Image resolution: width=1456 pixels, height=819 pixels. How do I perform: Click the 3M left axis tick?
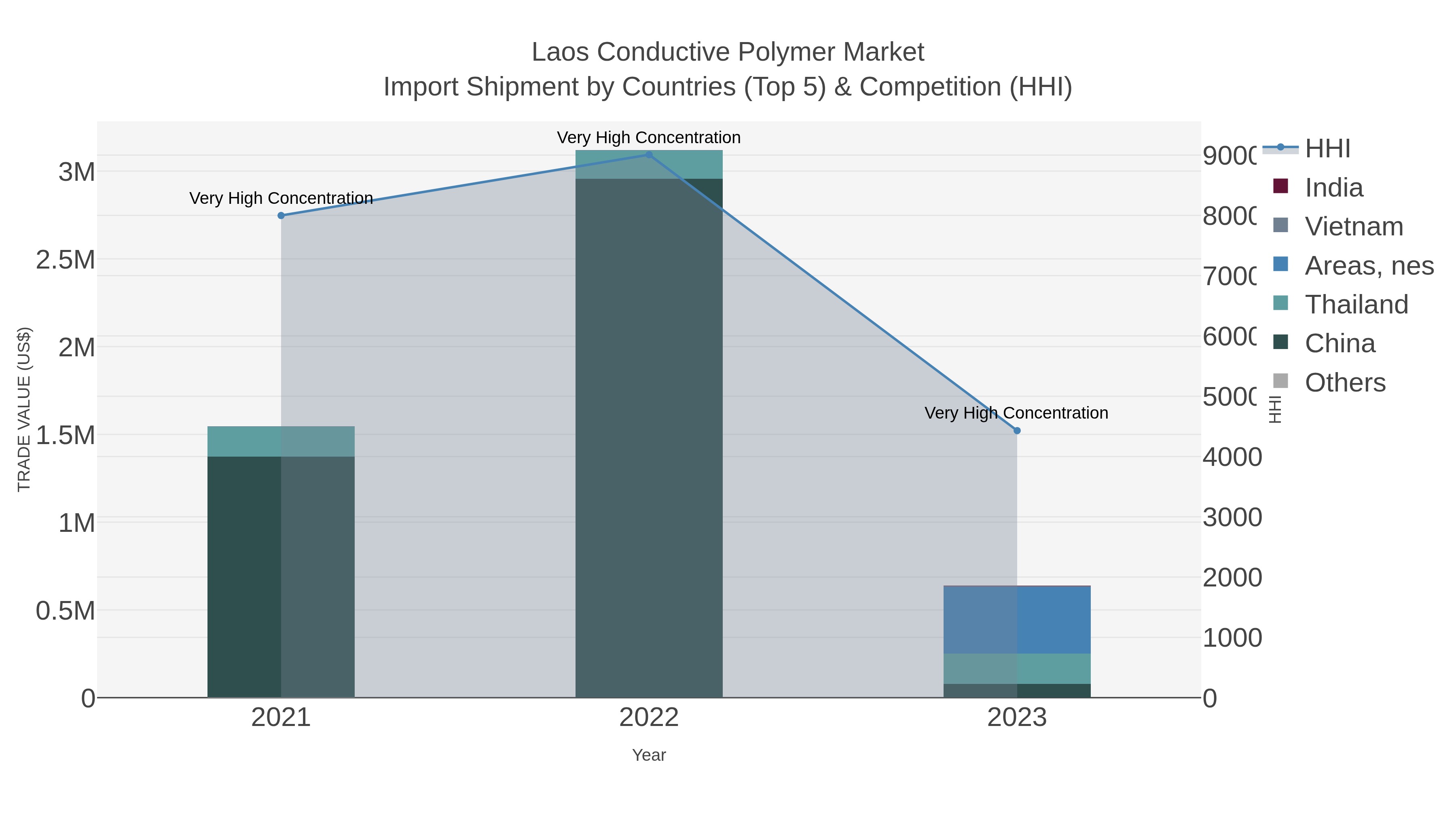[x=77, y=172]
